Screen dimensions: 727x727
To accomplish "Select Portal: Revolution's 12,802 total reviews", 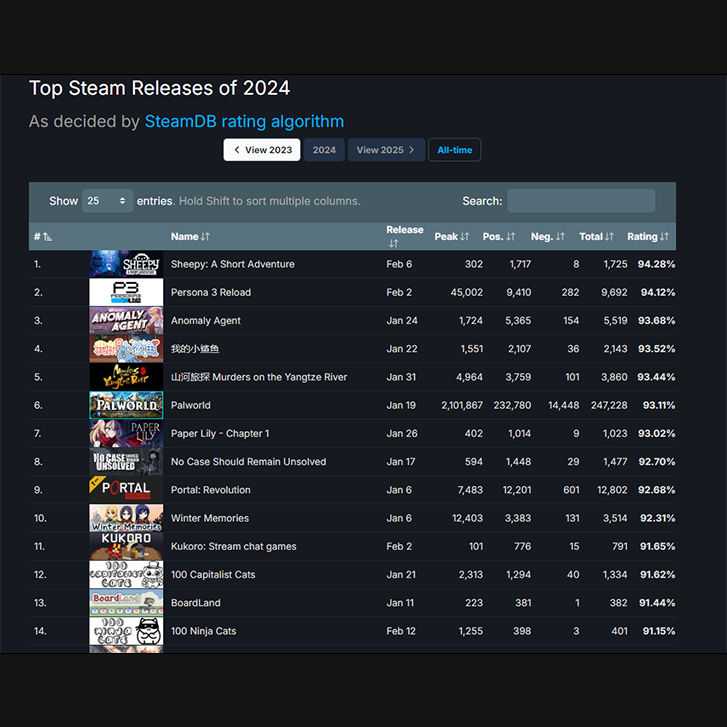I will [x=612, y=490].
